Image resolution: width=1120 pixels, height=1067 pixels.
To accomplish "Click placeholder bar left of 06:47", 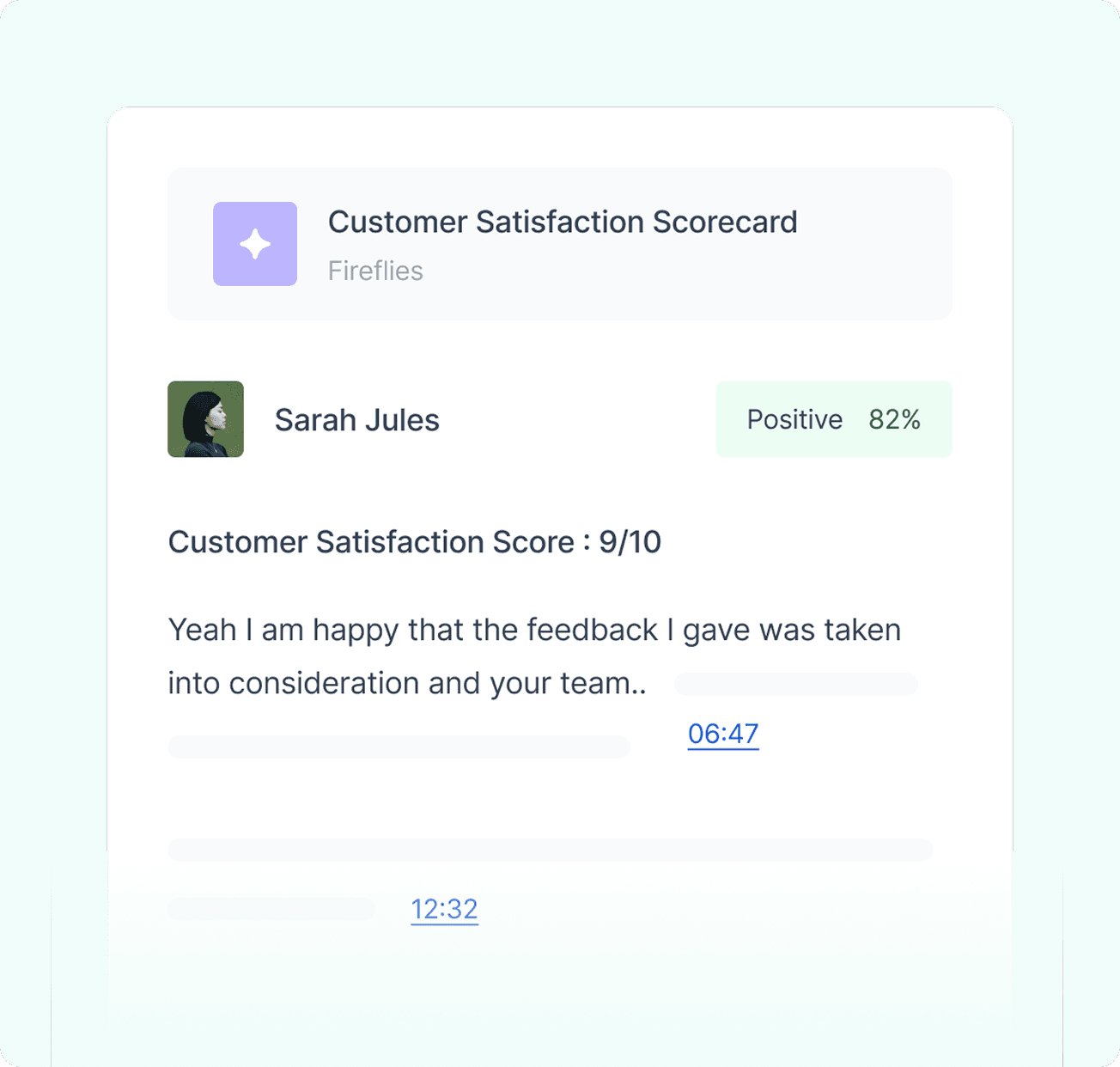I will (399, 747).
